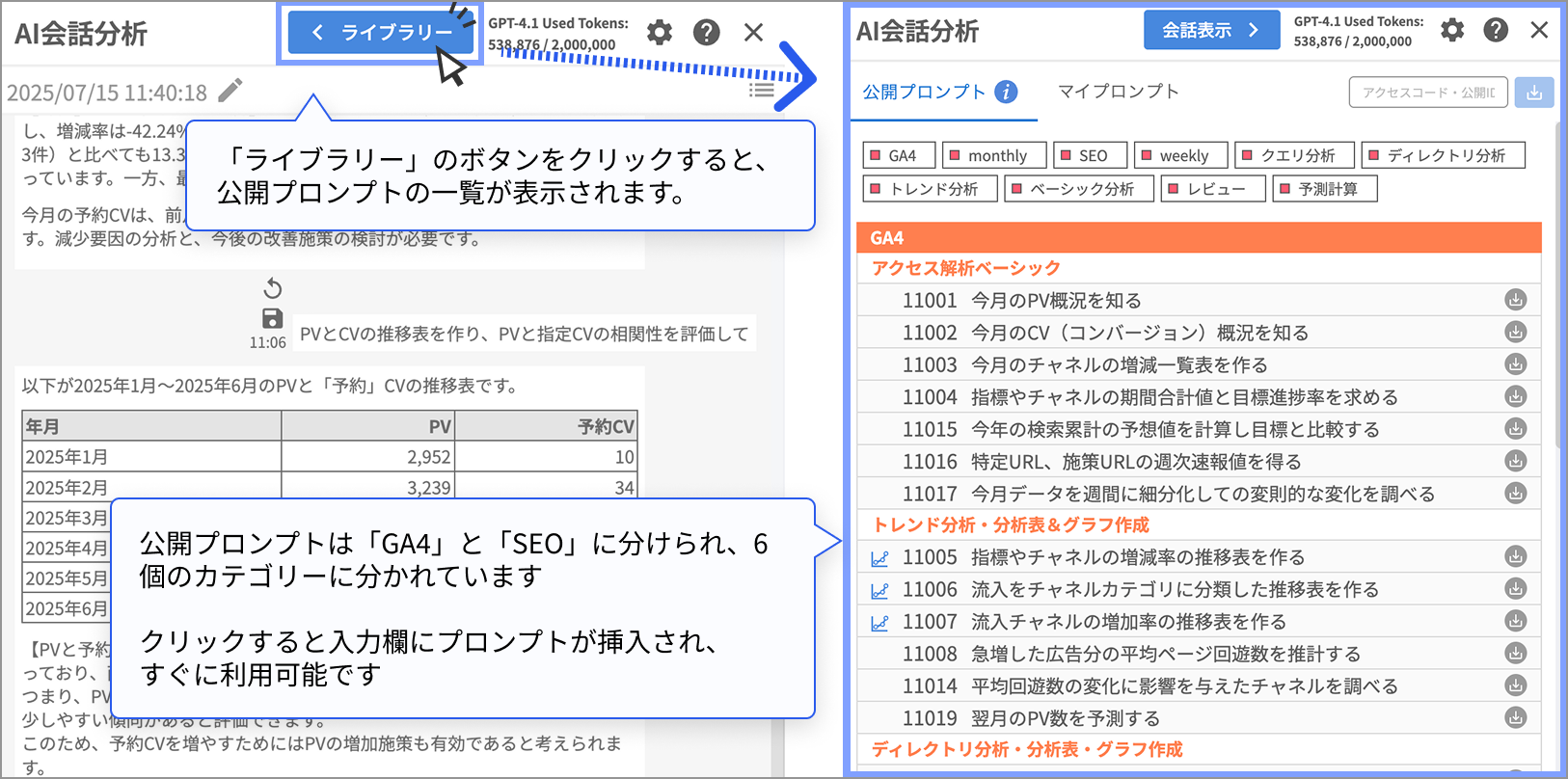
Task: Open the list menu icon in conversation header
Action: coord(761,90)
